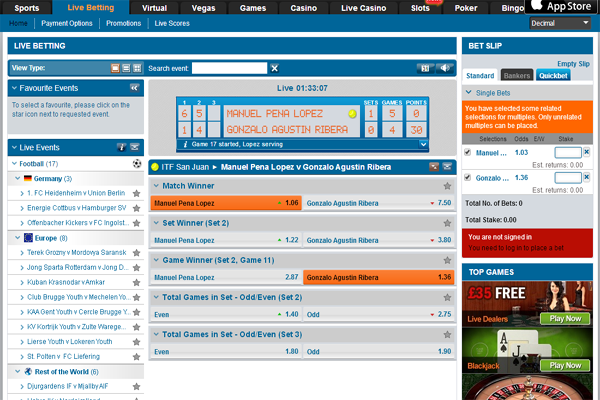Remove Manuel selection from bet slip
The width and height of the screenshot is (600, 400).
(x=587, y=152)
